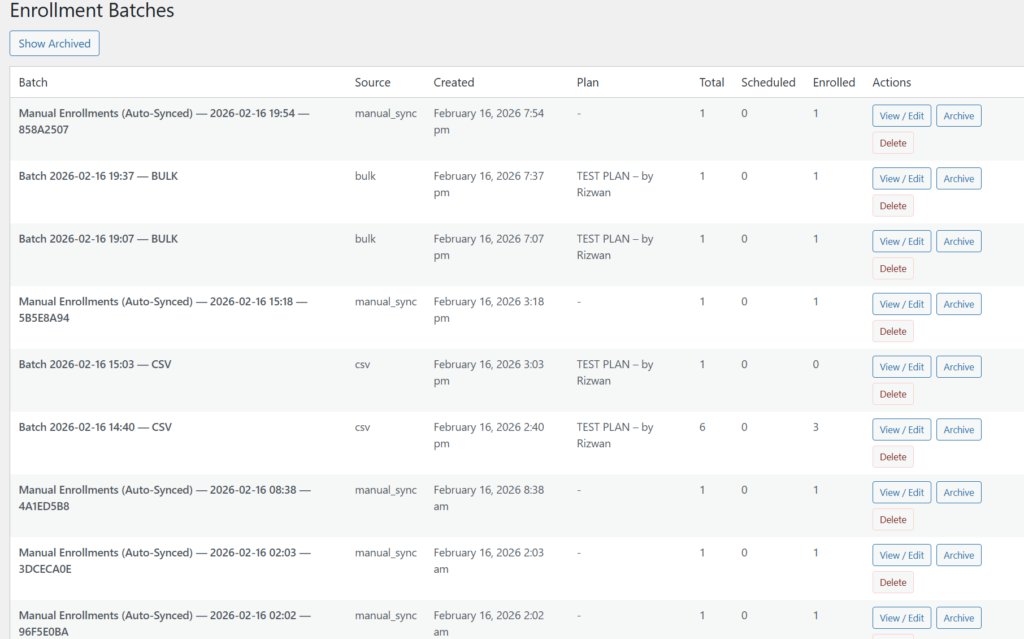Archive the Manual Enrollments 5B5E8A94 batch
Screen dimensions: 1024x639
click(958, 304)
